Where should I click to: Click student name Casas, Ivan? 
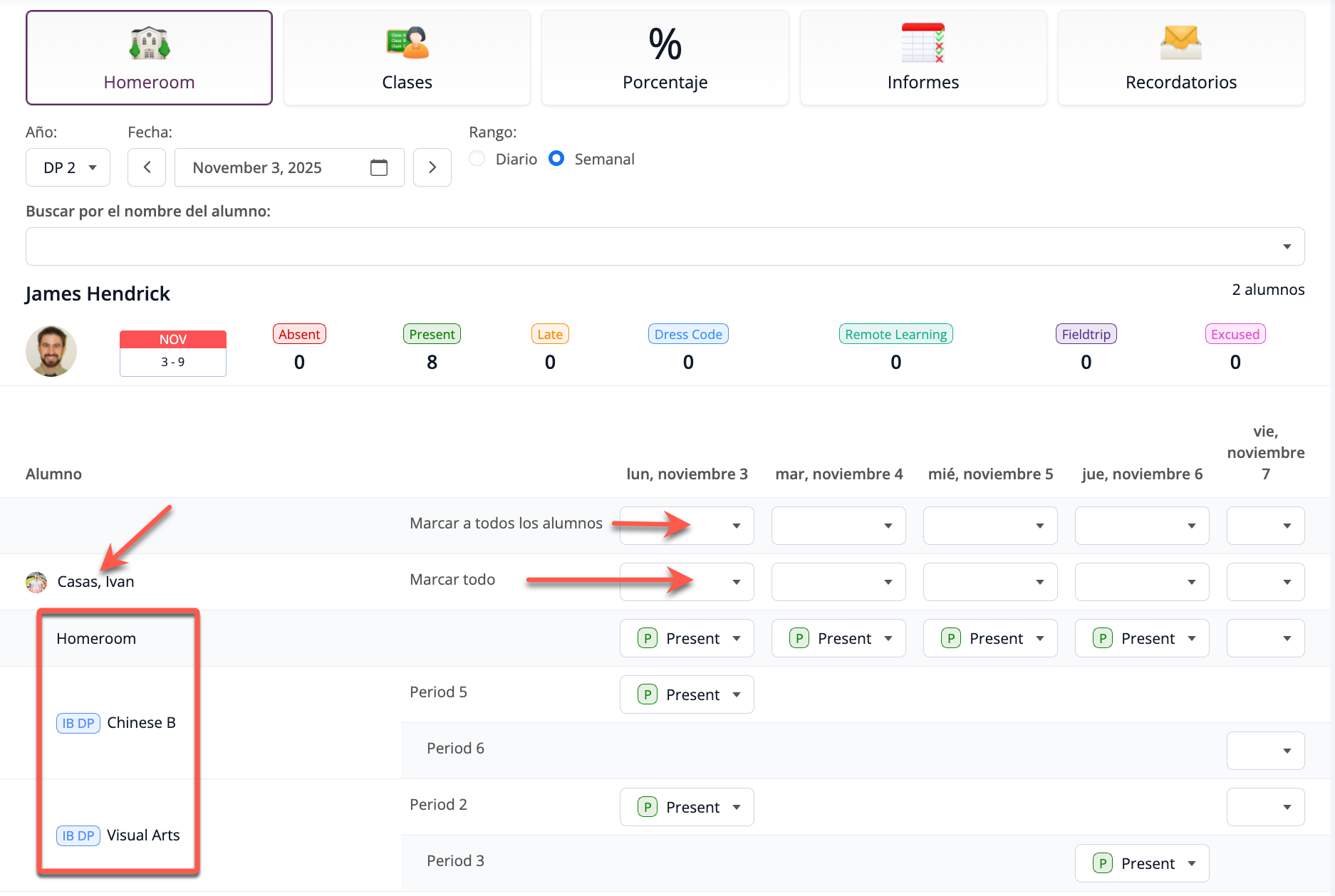pyautogui.click(x=95, y=582)
